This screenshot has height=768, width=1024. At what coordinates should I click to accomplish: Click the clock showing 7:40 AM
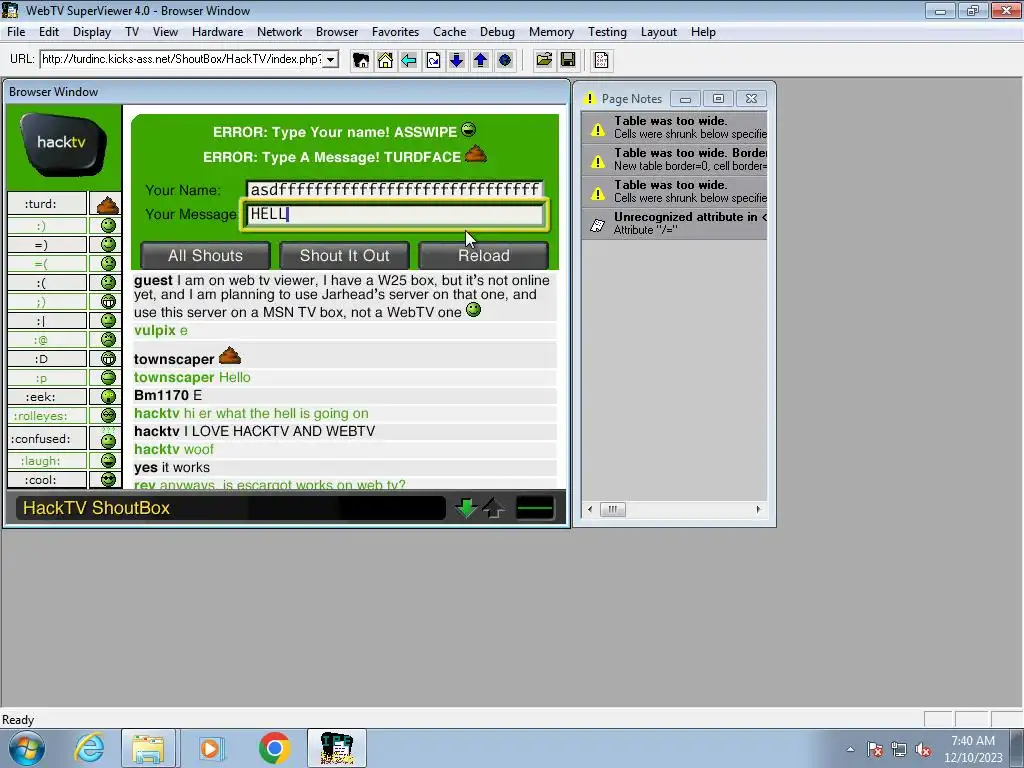click(973, 741)
